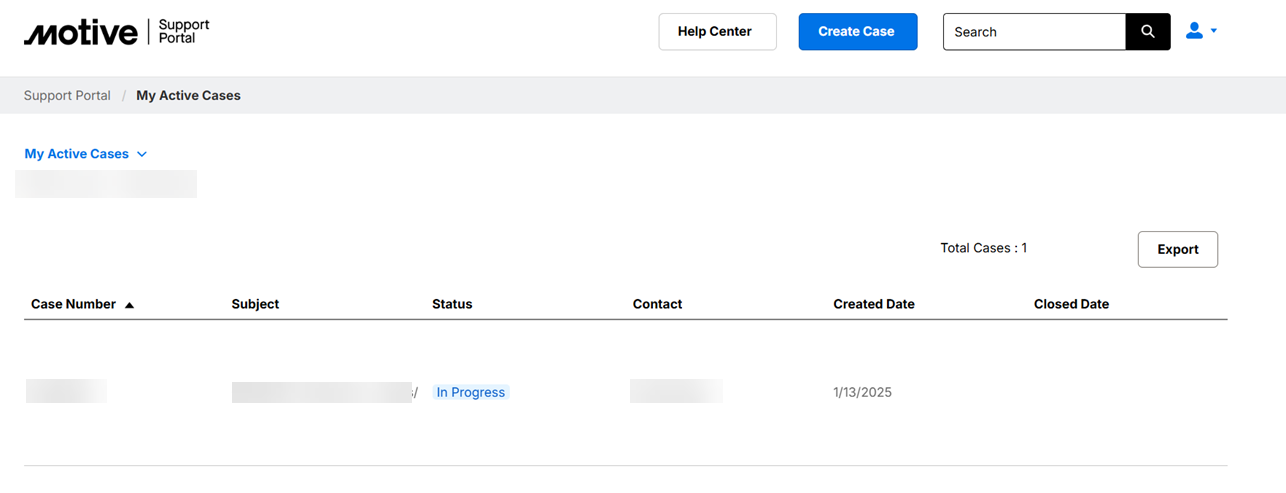
Task: Sort by the Status column header
Action: pyautogui.click(x=452, y=304)
